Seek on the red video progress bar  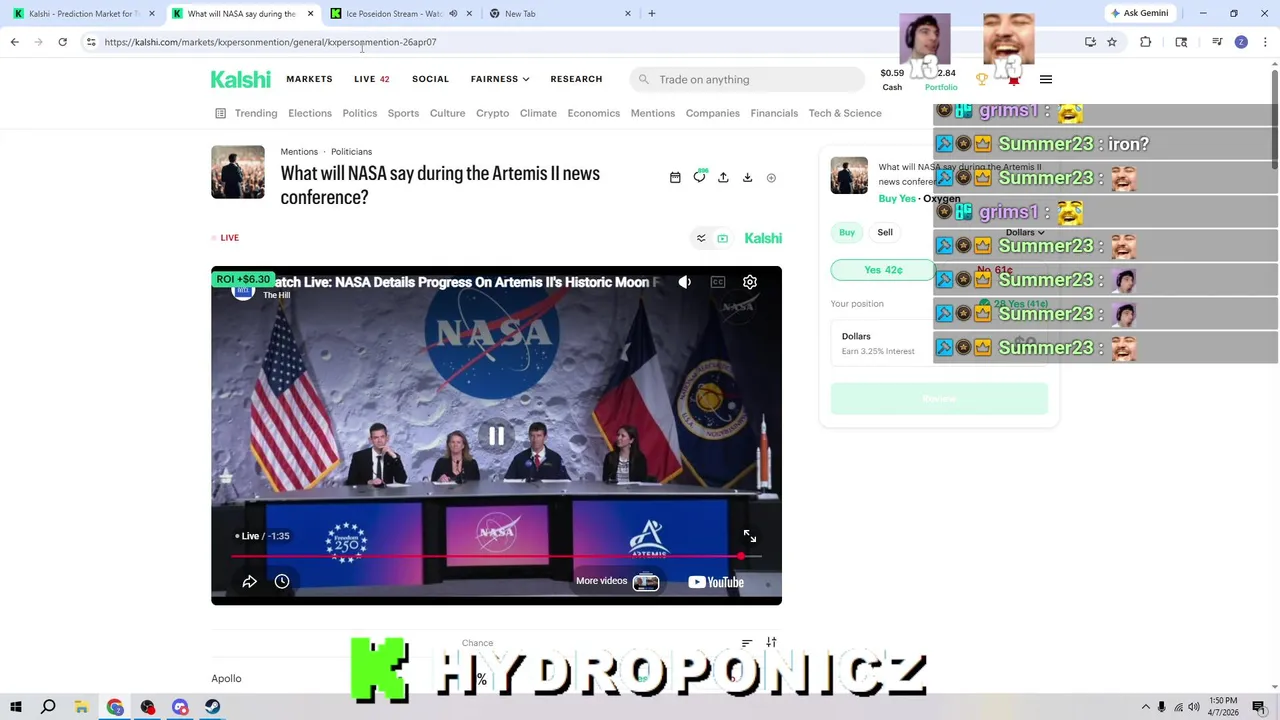[496, 556]
